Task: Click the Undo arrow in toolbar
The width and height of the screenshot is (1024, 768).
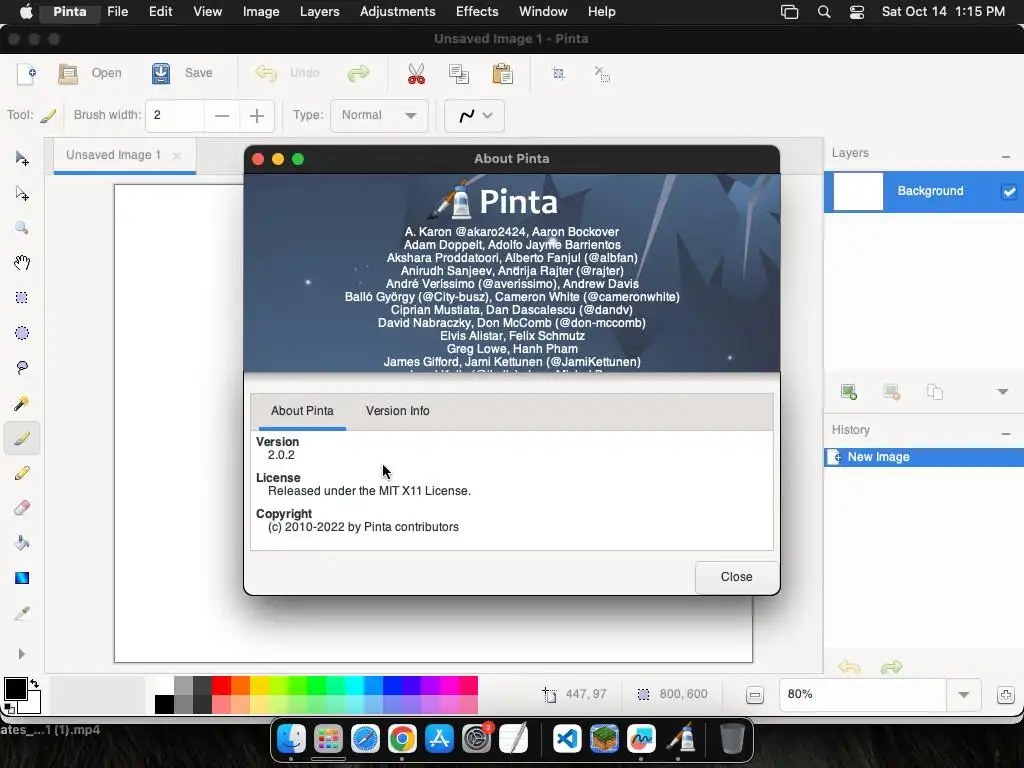Action: click(266, 73)
